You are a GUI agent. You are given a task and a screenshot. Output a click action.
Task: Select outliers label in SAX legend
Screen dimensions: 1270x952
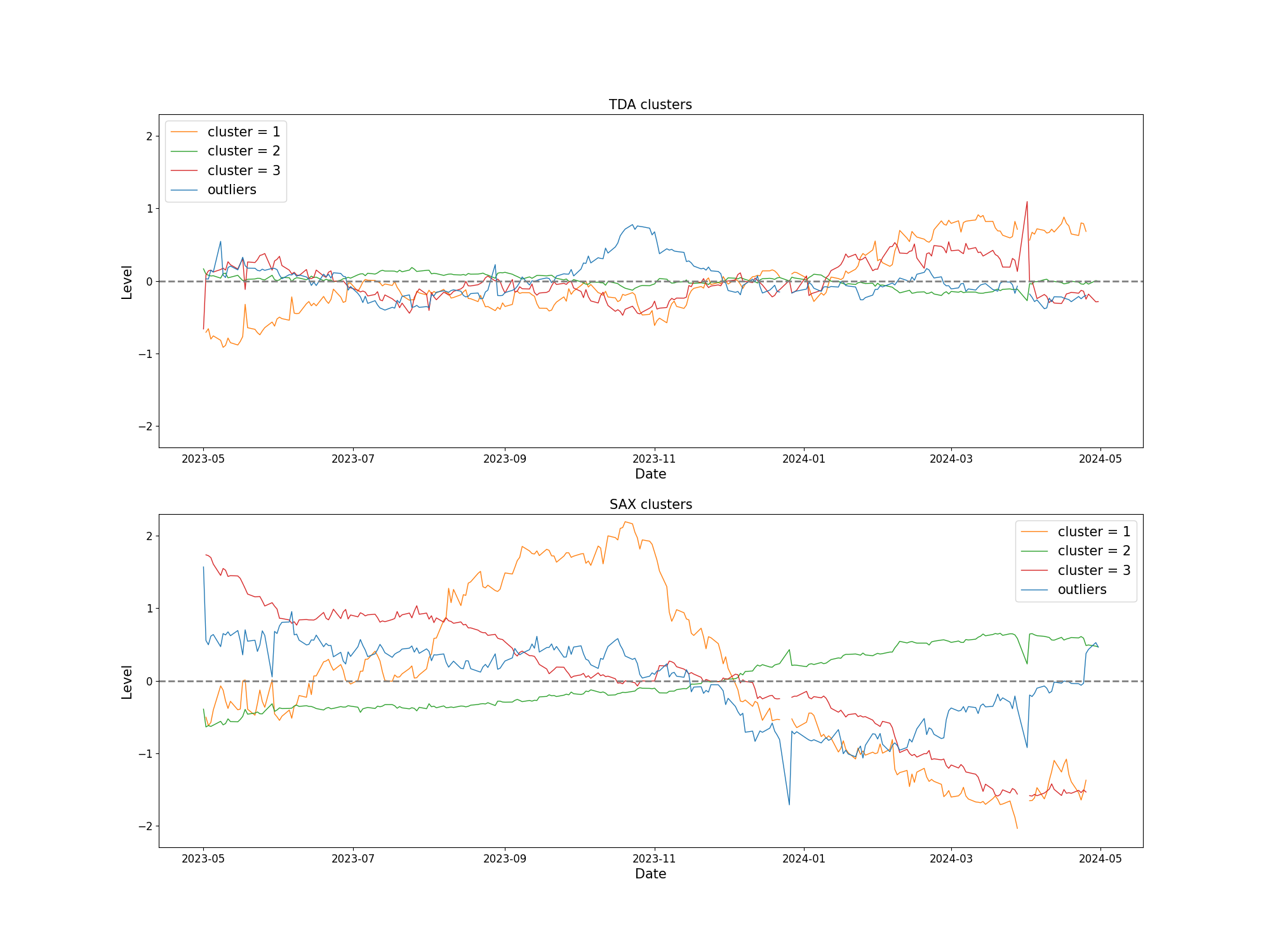click(x=1081, y=590)
